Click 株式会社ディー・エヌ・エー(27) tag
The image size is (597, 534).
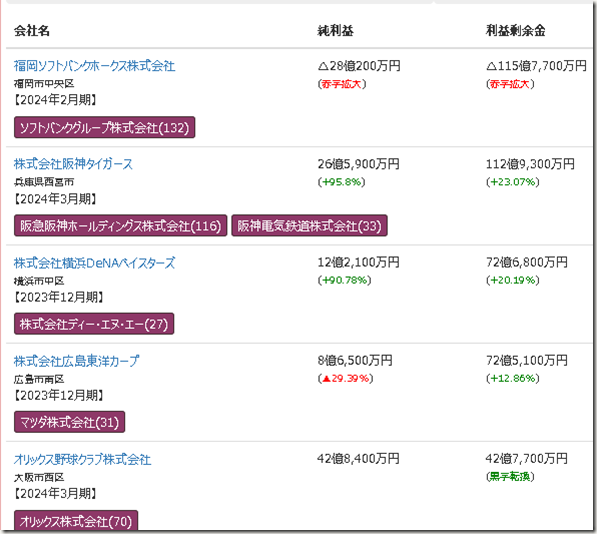click(94, 324)
